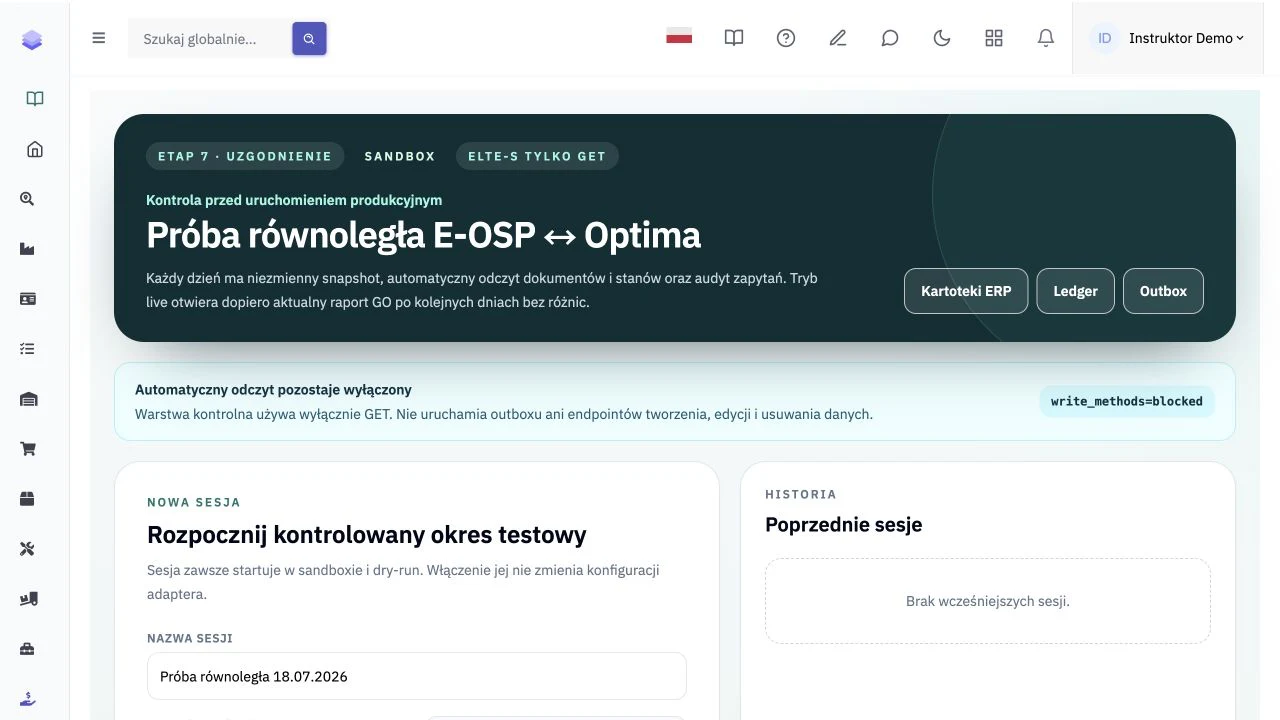This screenshot has width=1280, height=720.
Task: Open the hand-with-dollar icon in sidebar
Action: click(x=28, y=699)
